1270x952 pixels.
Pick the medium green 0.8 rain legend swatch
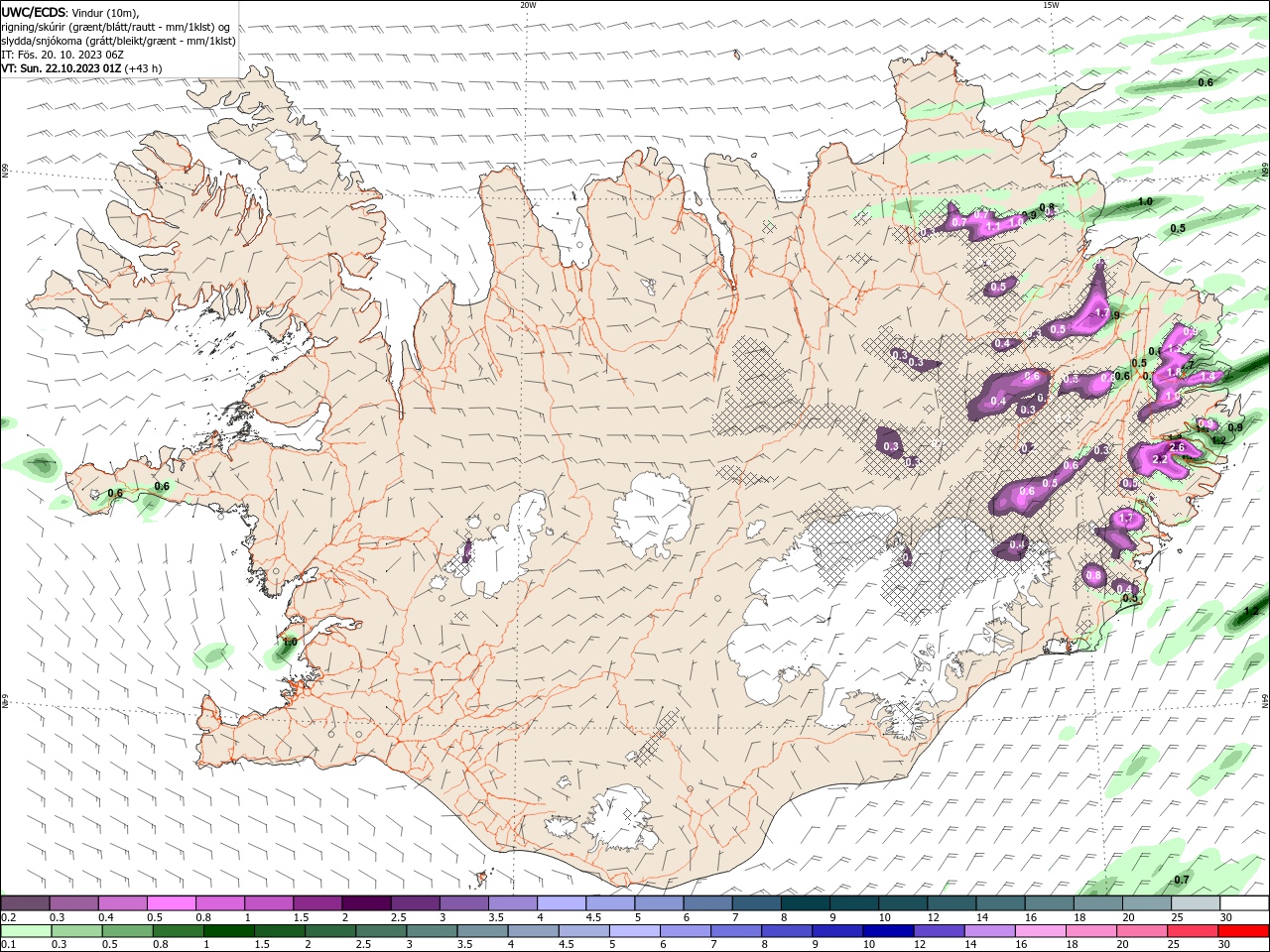(x=179, y=931)
